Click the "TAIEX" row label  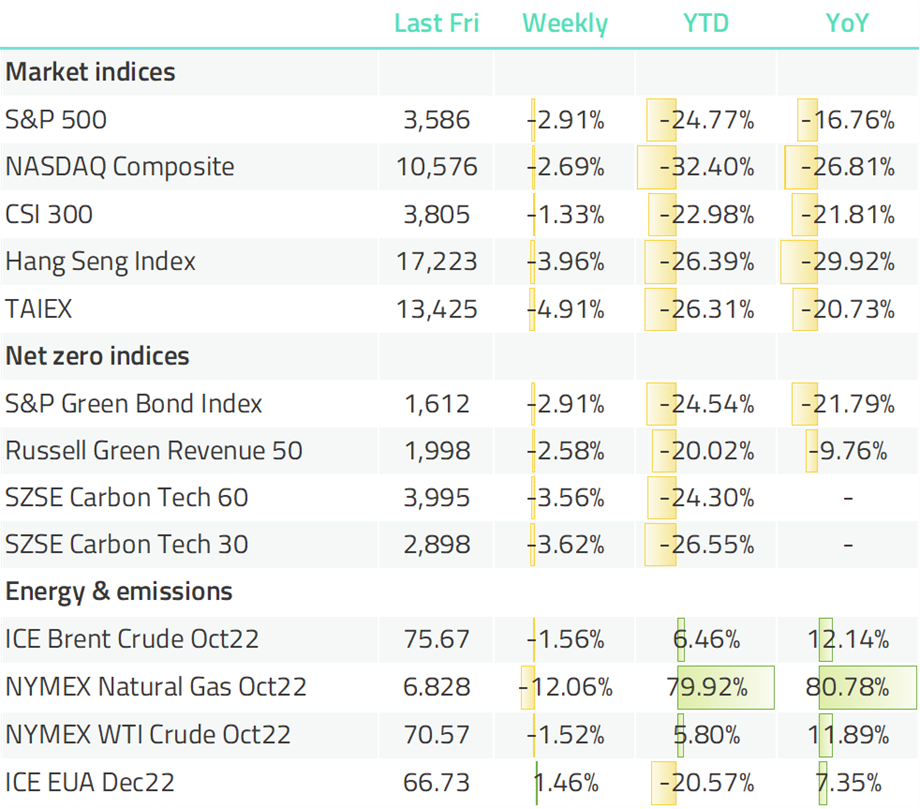[39, 309]
